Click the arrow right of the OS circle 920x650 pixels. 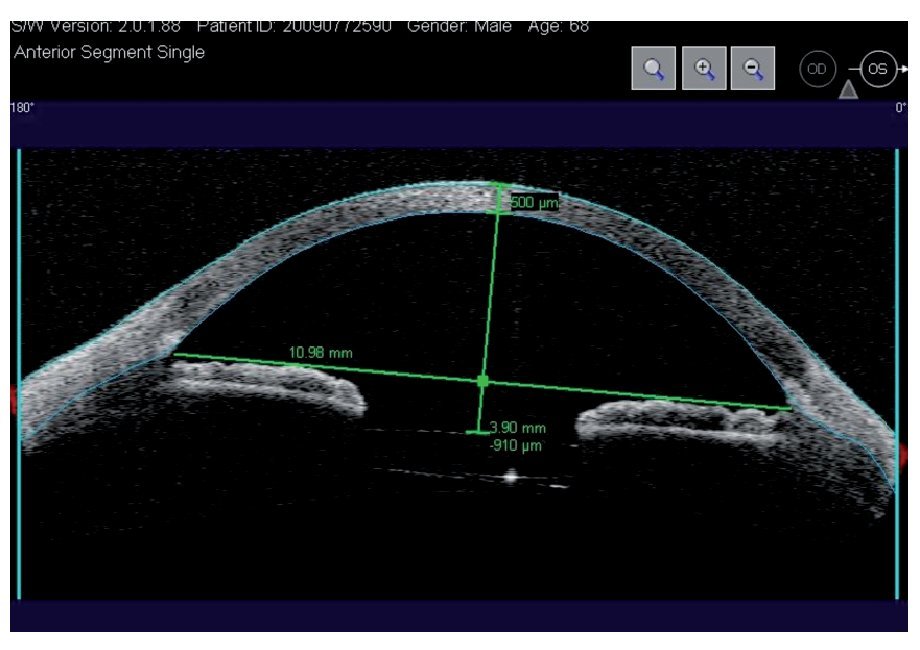[x=906, y=70]
